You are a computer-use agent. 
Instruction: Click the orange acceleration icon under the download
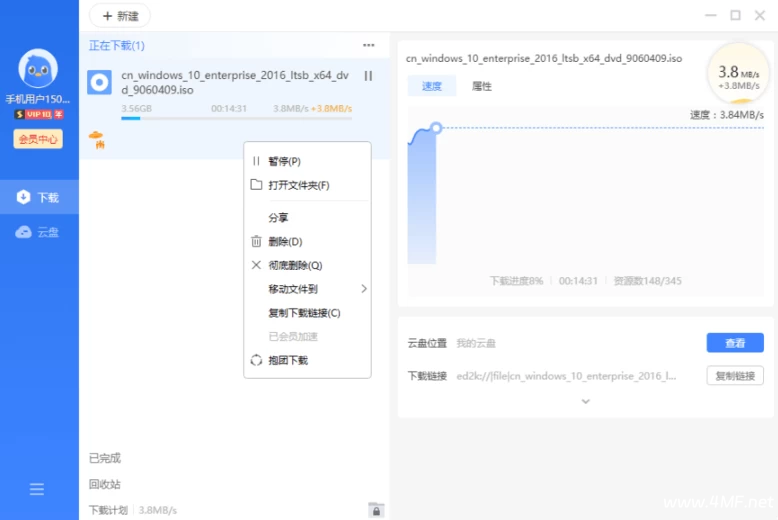(97, 139)
